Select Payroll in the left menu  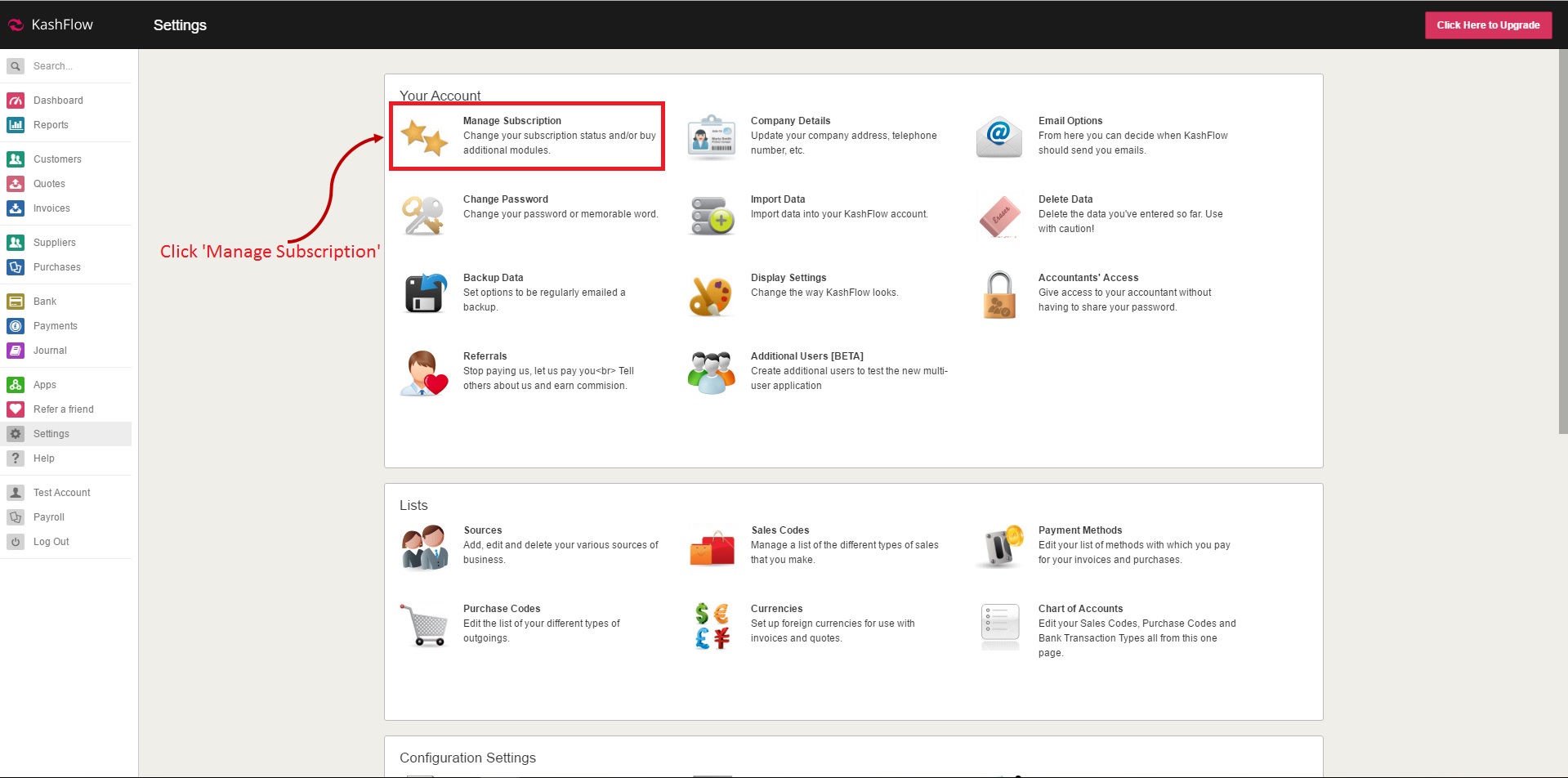[49, 517]
